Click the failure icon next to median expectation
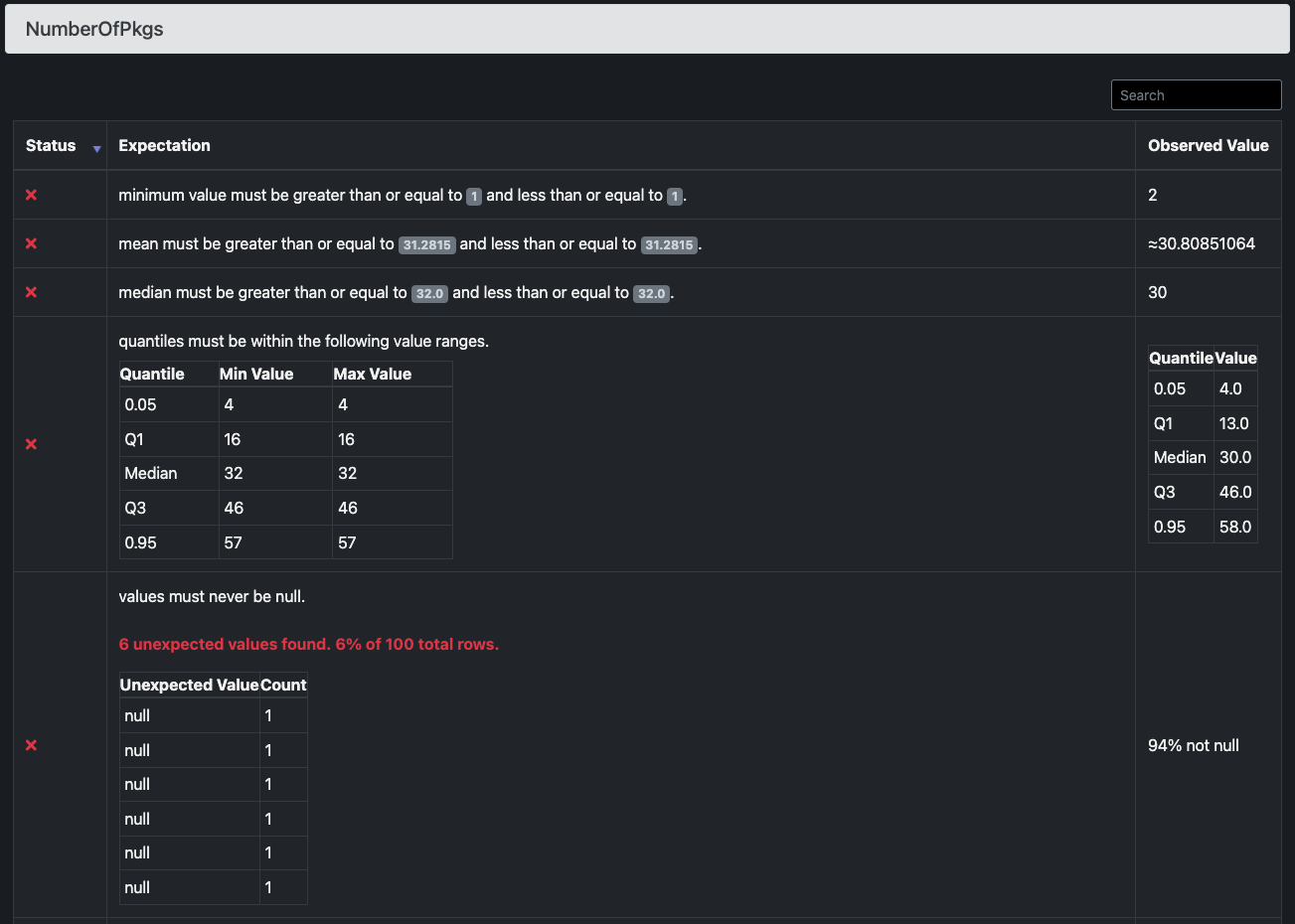1295x924 pixels. (x=31, y=292)
